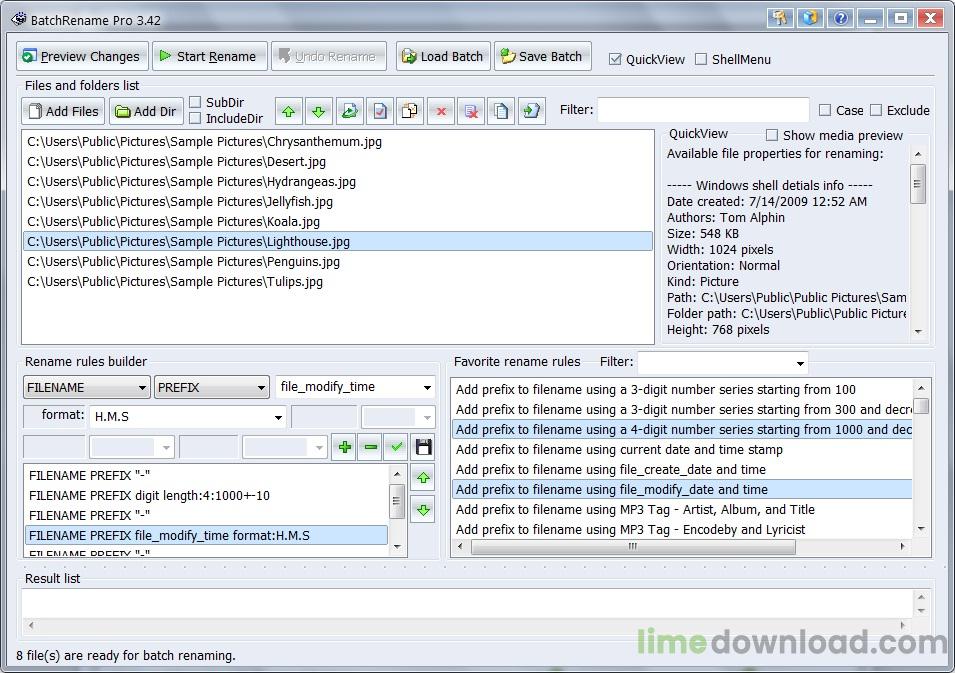955x673 pixels.
Task: Check Show media preview option
Action: tap(772, 135)
